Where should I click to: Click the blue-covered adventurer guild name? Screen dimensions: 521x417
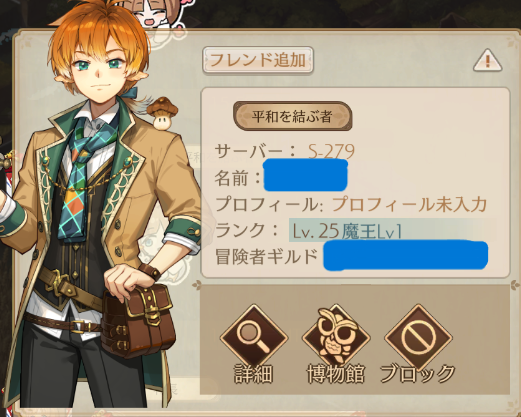[x=406, y=255]
